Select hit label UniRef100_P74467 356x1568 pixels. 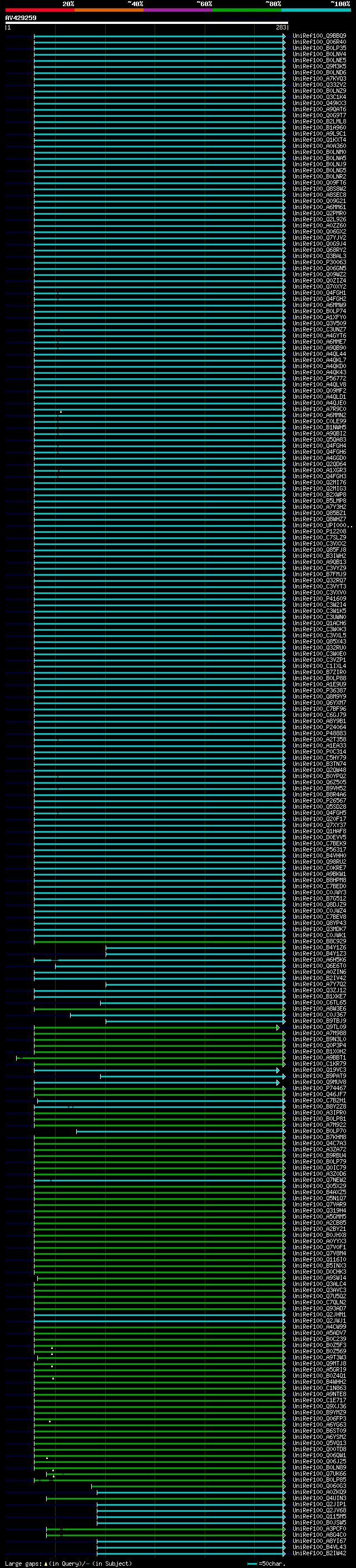[x=319, y=1089]
